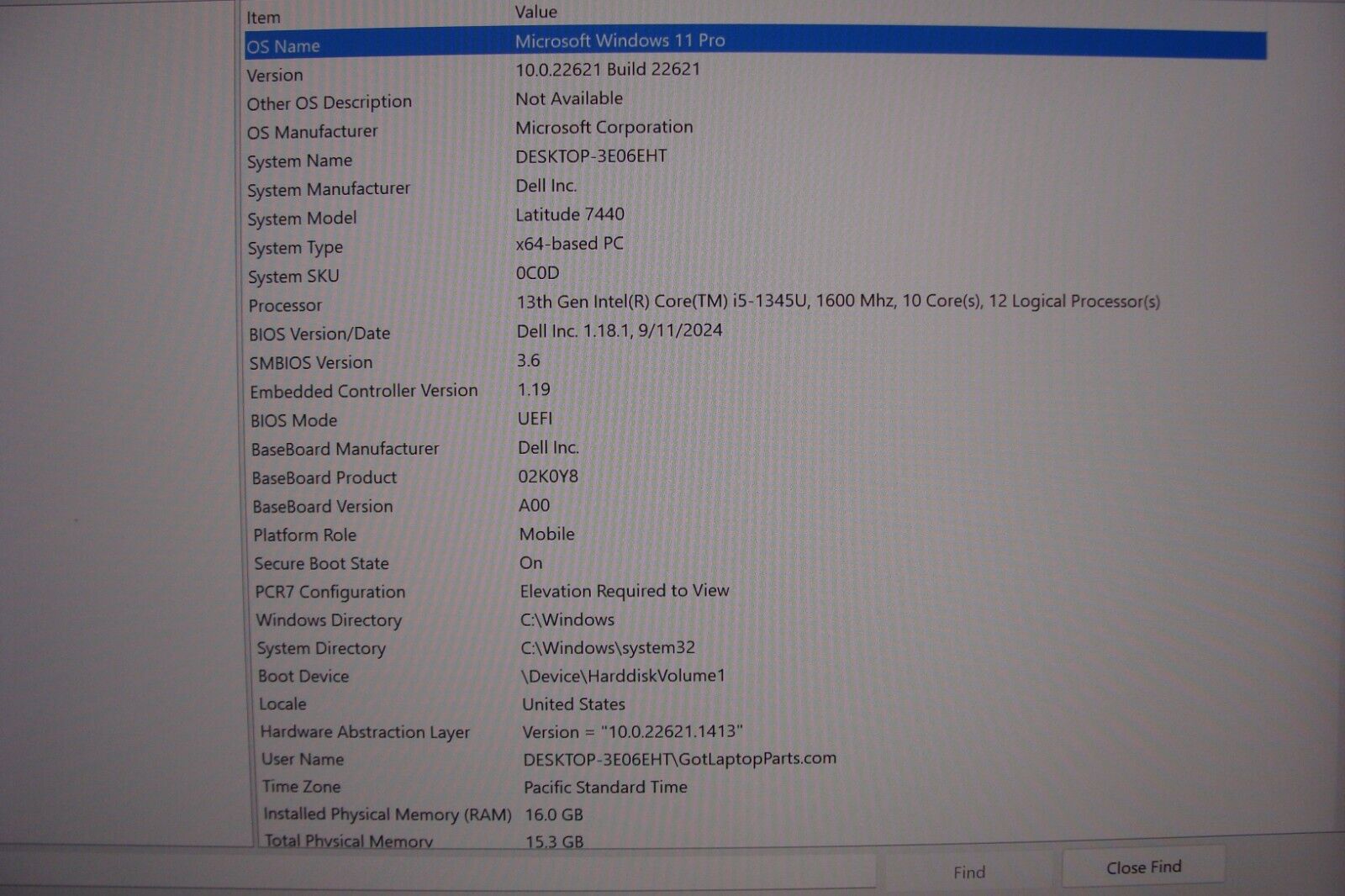
Task: Select the Time Zone row
Action: [301, 787]
